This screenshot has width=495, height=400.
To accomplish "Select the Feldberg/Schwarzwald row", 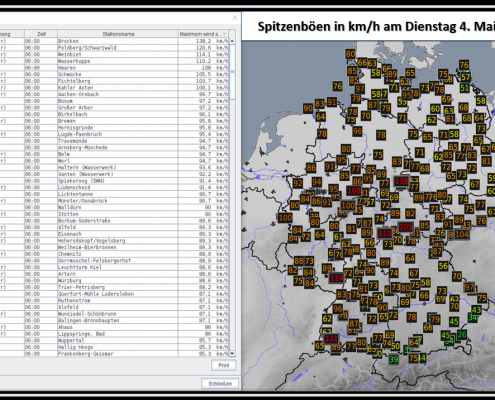I will coord(114,48).
